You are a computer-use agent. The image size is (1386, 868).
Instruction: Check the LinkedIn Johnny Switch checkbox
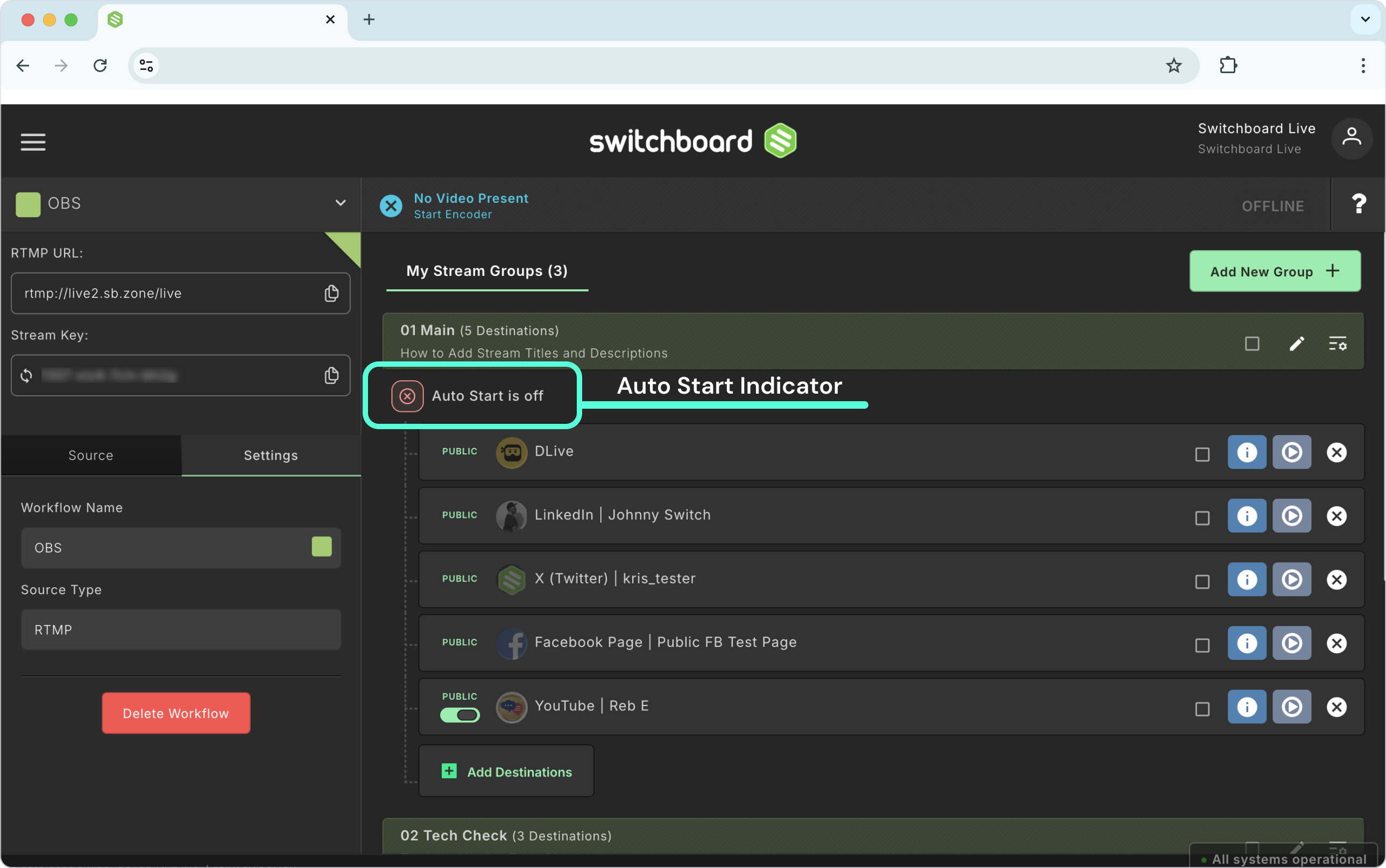1201,518
